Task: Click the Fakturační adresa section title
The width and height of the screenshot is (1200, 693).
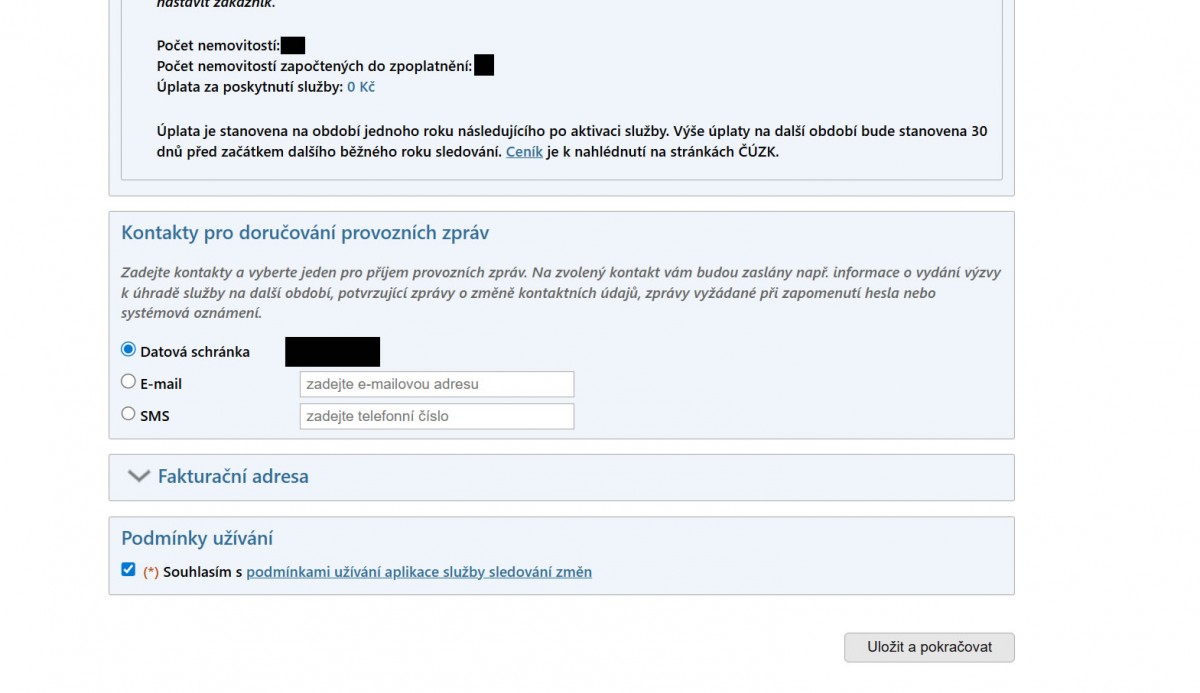Action: pyautogui.click(x=233, y=477)
